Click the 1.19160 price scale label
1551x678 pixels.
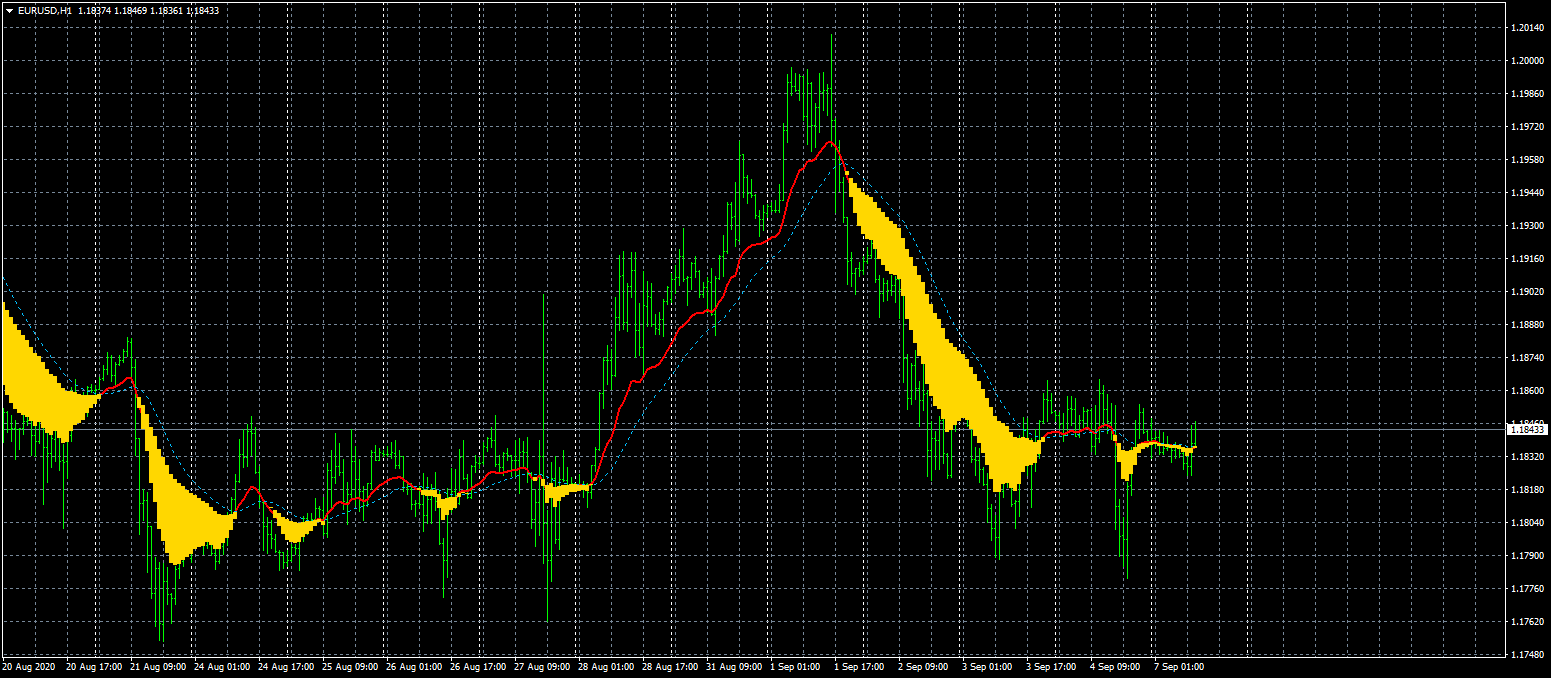point(1526,259)
